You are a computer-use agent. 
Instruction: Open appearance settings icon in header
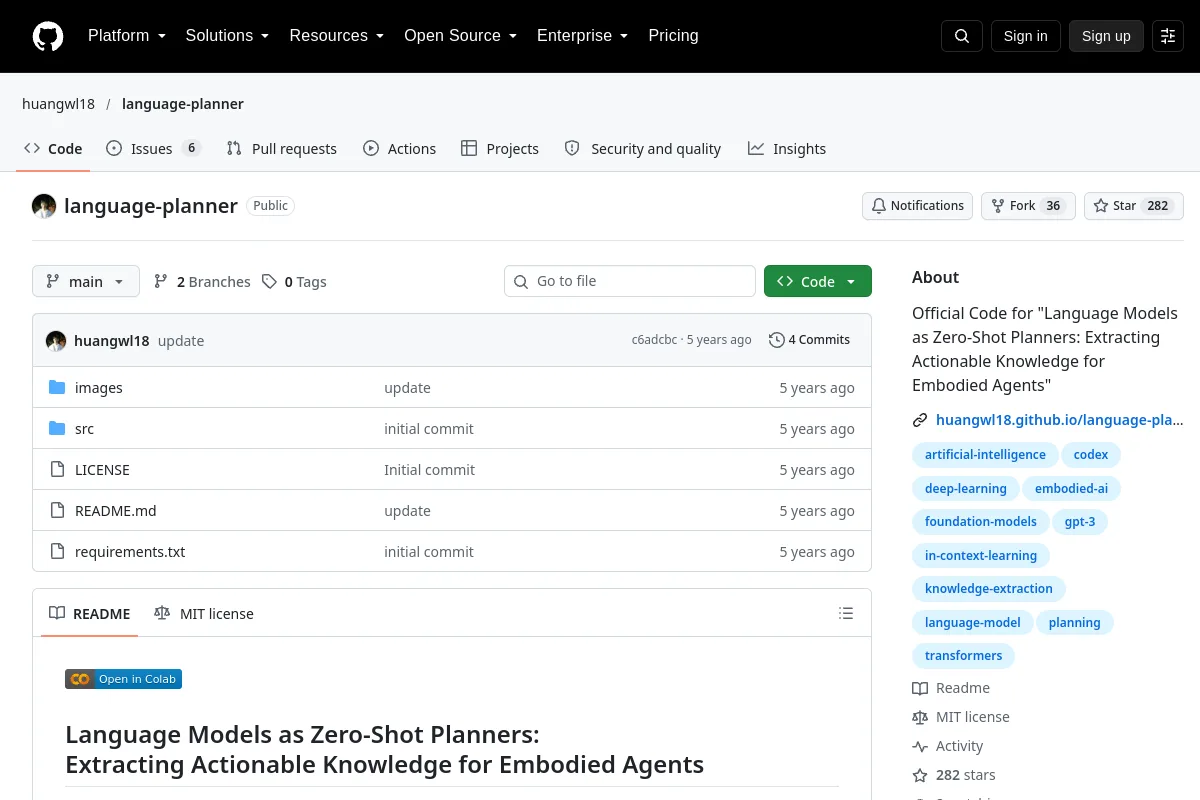pos(1168,36)
